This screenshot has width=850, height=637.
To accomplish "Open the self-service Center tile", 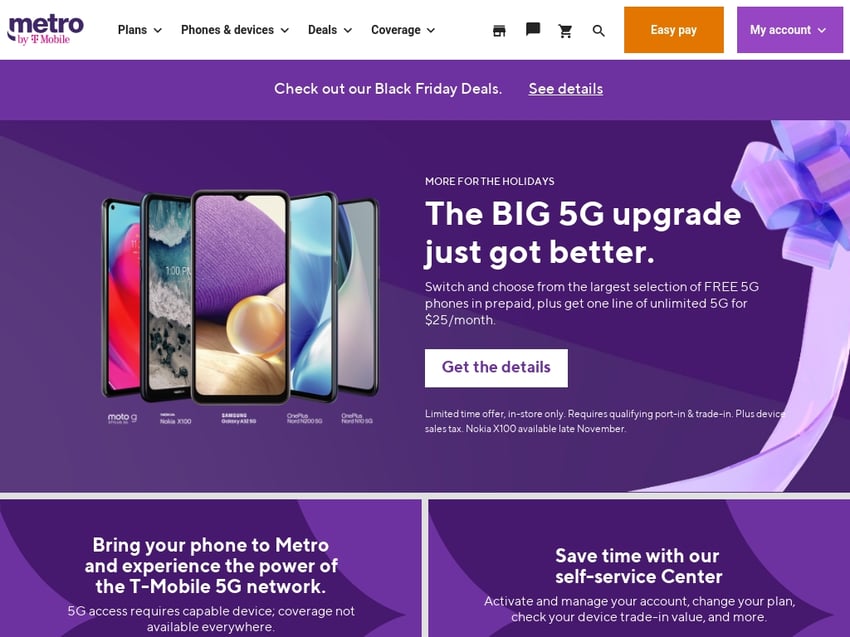I will [639, 568].
